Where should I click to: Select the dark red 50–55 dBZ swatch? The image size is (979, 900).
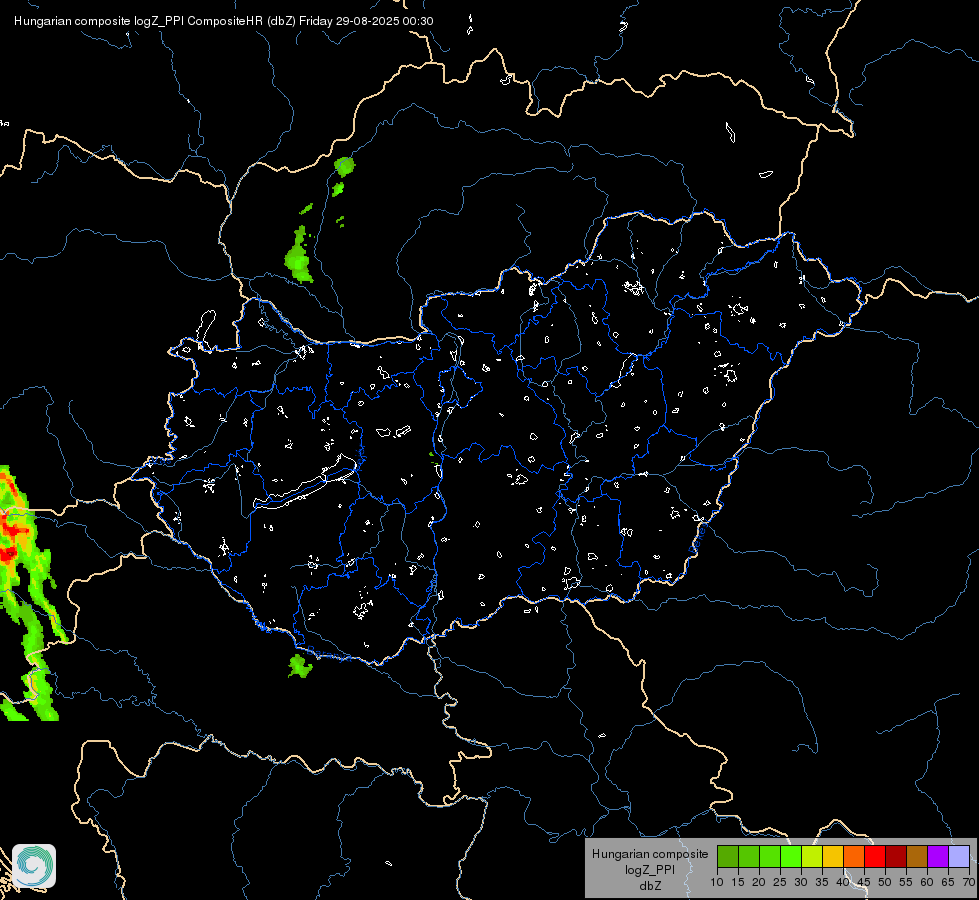tap(896, 856)
